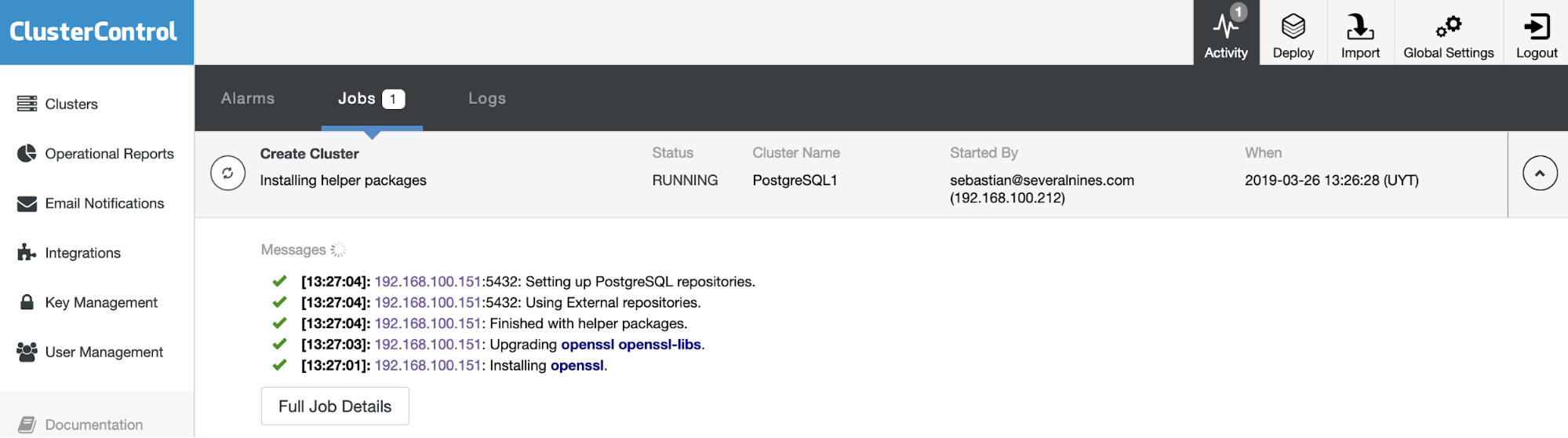Click the '2019-03-26 13:26:28 (UYT)' timestamp
This screenshot has height=438, width=1568.
click(x=1332, y=181)
